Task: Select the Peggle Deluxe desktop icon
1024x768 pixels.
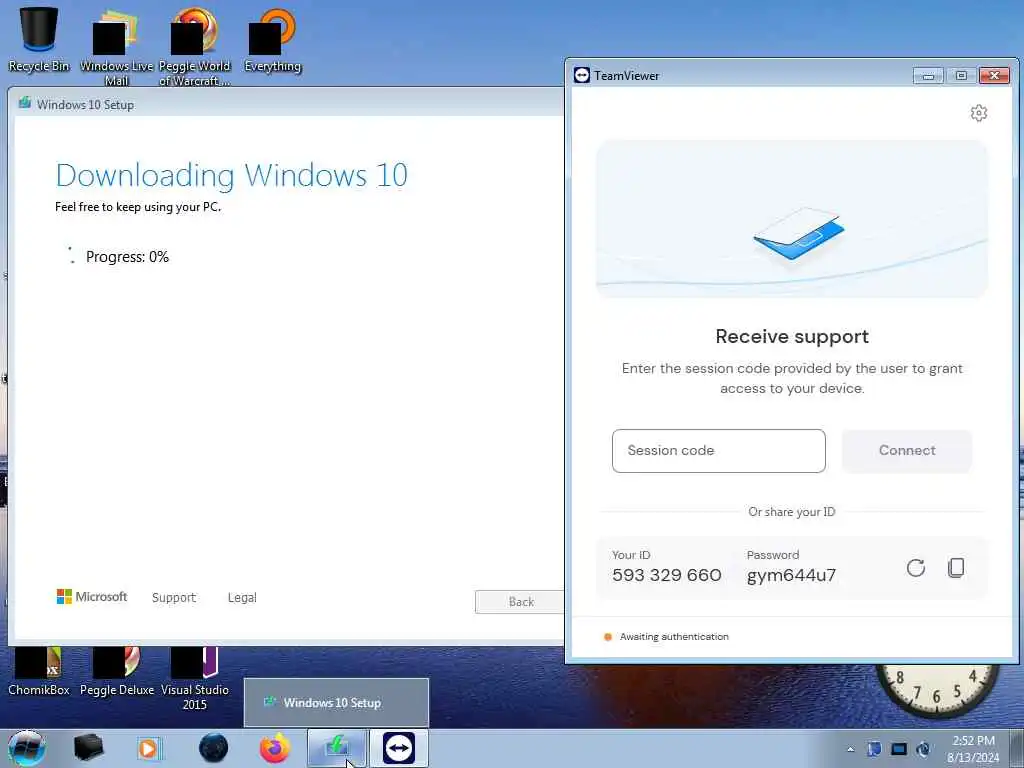Action: [116, 671]
